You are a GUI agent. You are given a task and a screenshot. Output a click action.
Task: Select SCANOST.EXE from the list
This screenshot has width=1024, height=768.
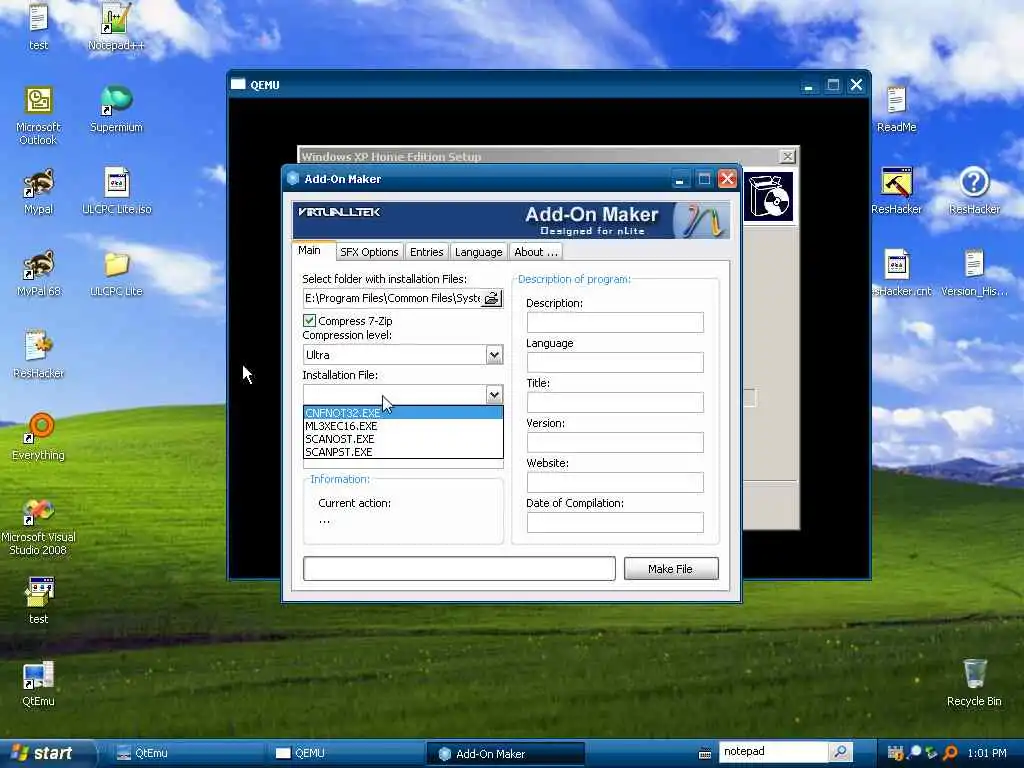click(x=403, y=439)
